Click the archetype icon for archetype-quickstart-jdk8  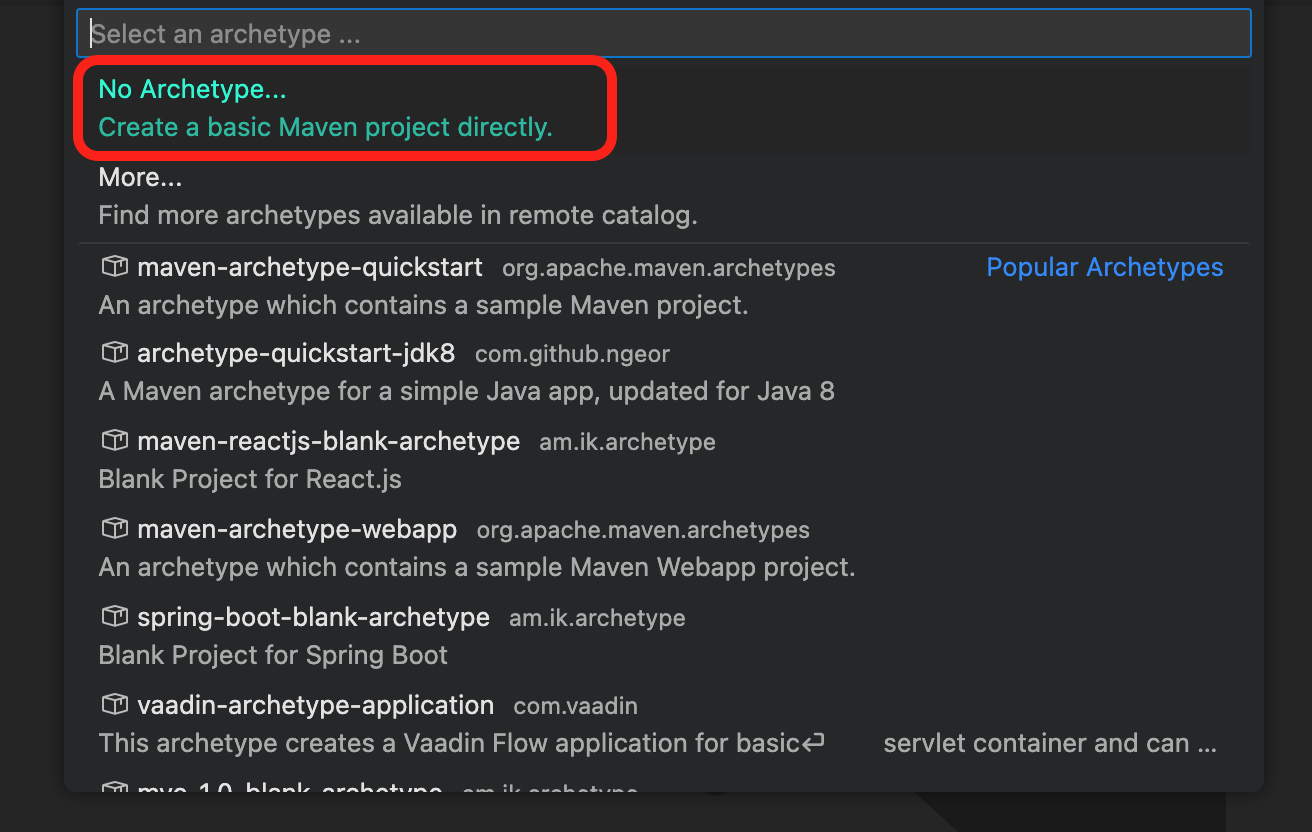click(x=114, y=353)
